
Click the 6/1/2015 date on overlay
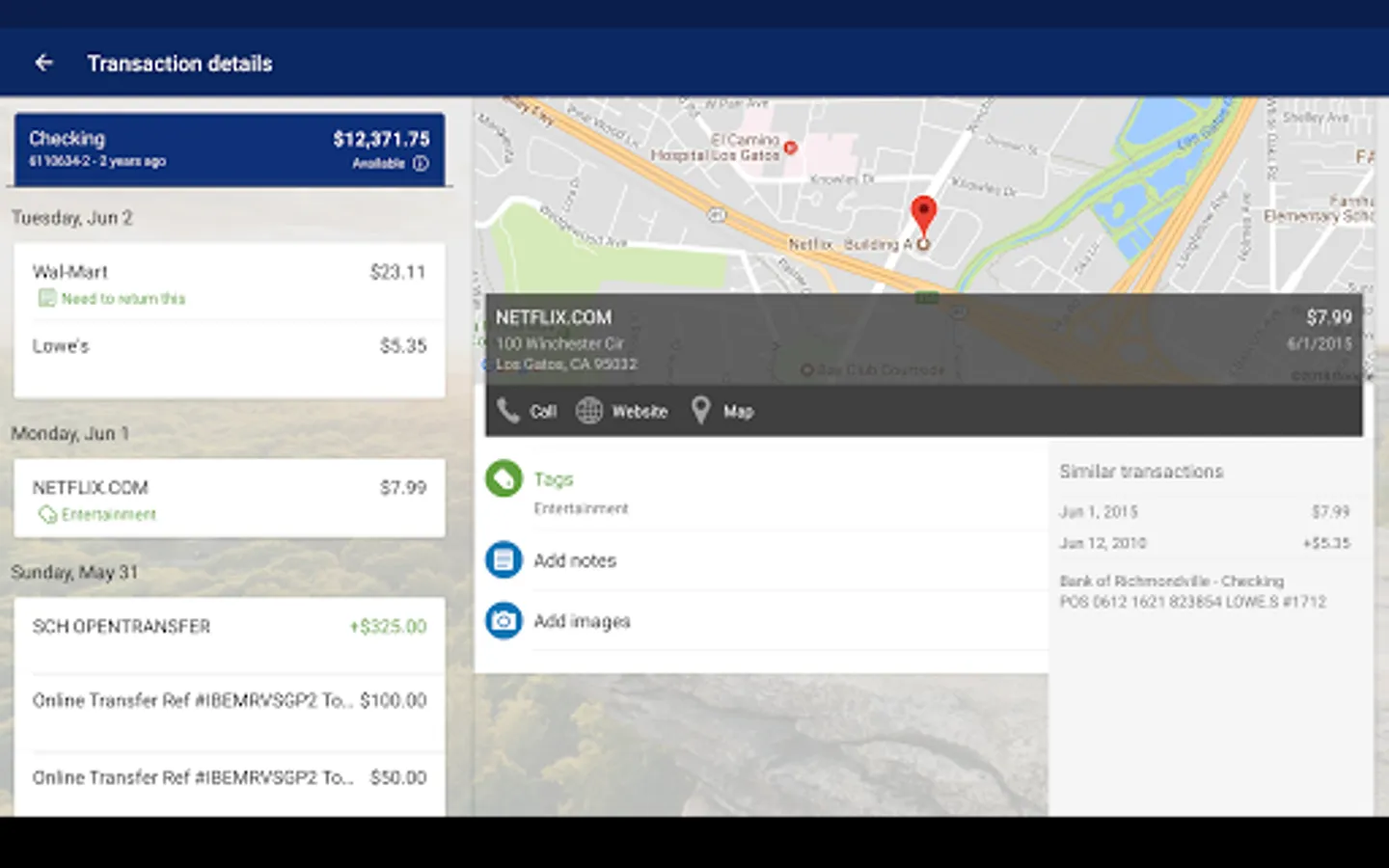tap(1320, 343)
